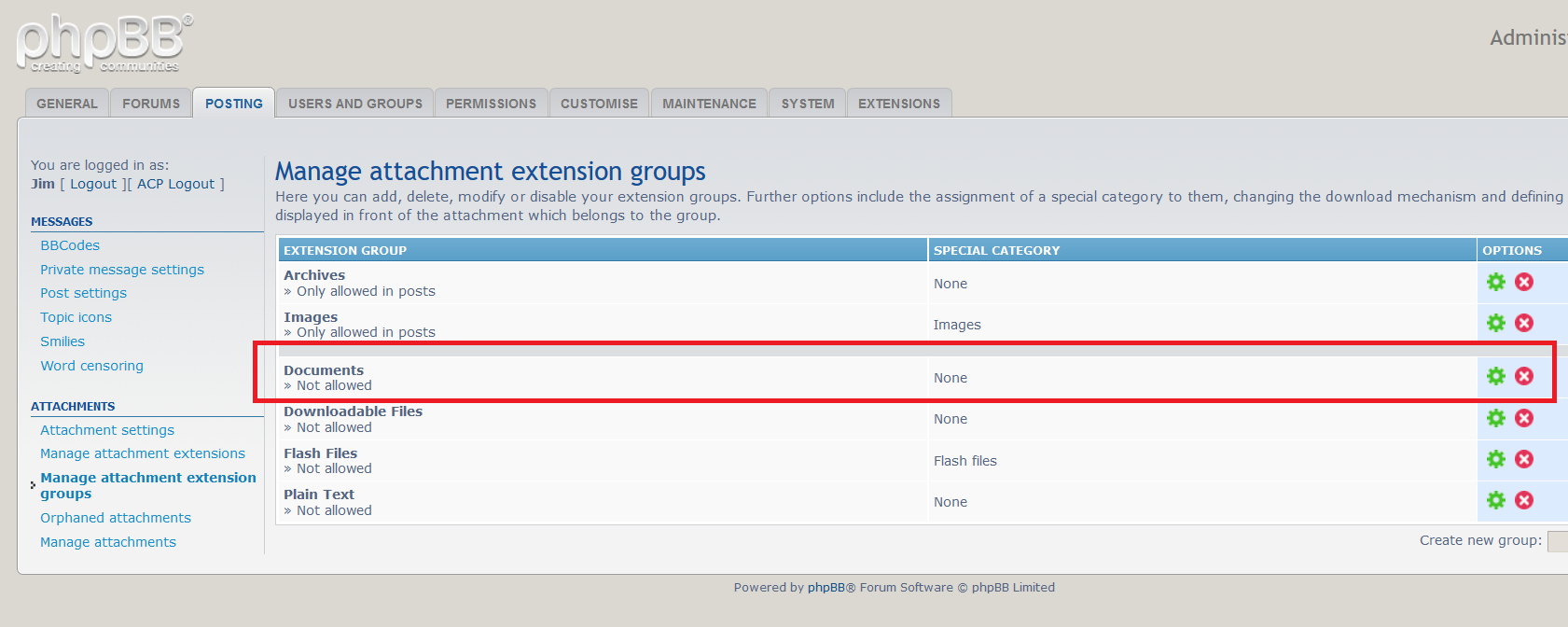Select Manage attachment extensions link
The width and height of the screenshot is (1568, 627).
pyautogui.click(x=143, y=453)
